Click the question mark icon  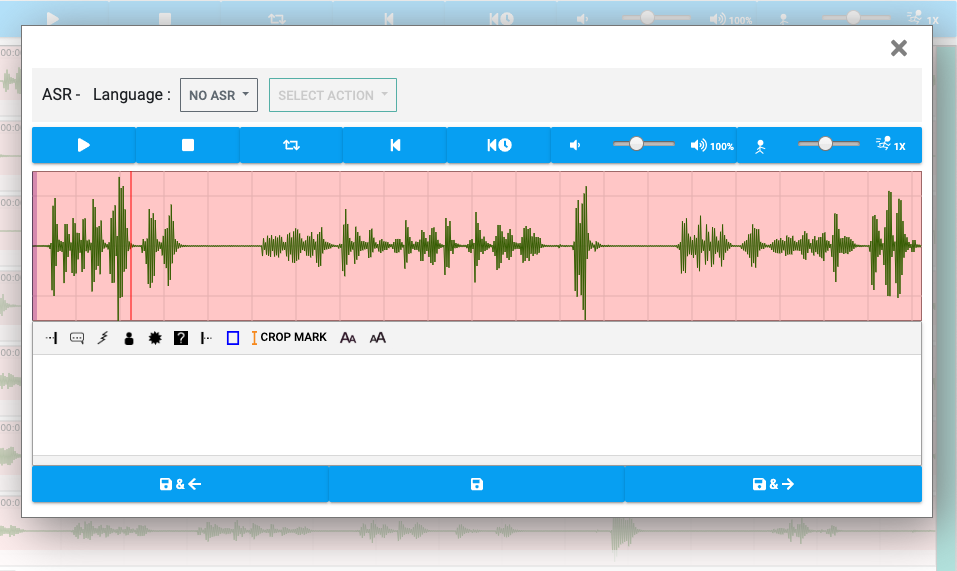click(181, 338)
